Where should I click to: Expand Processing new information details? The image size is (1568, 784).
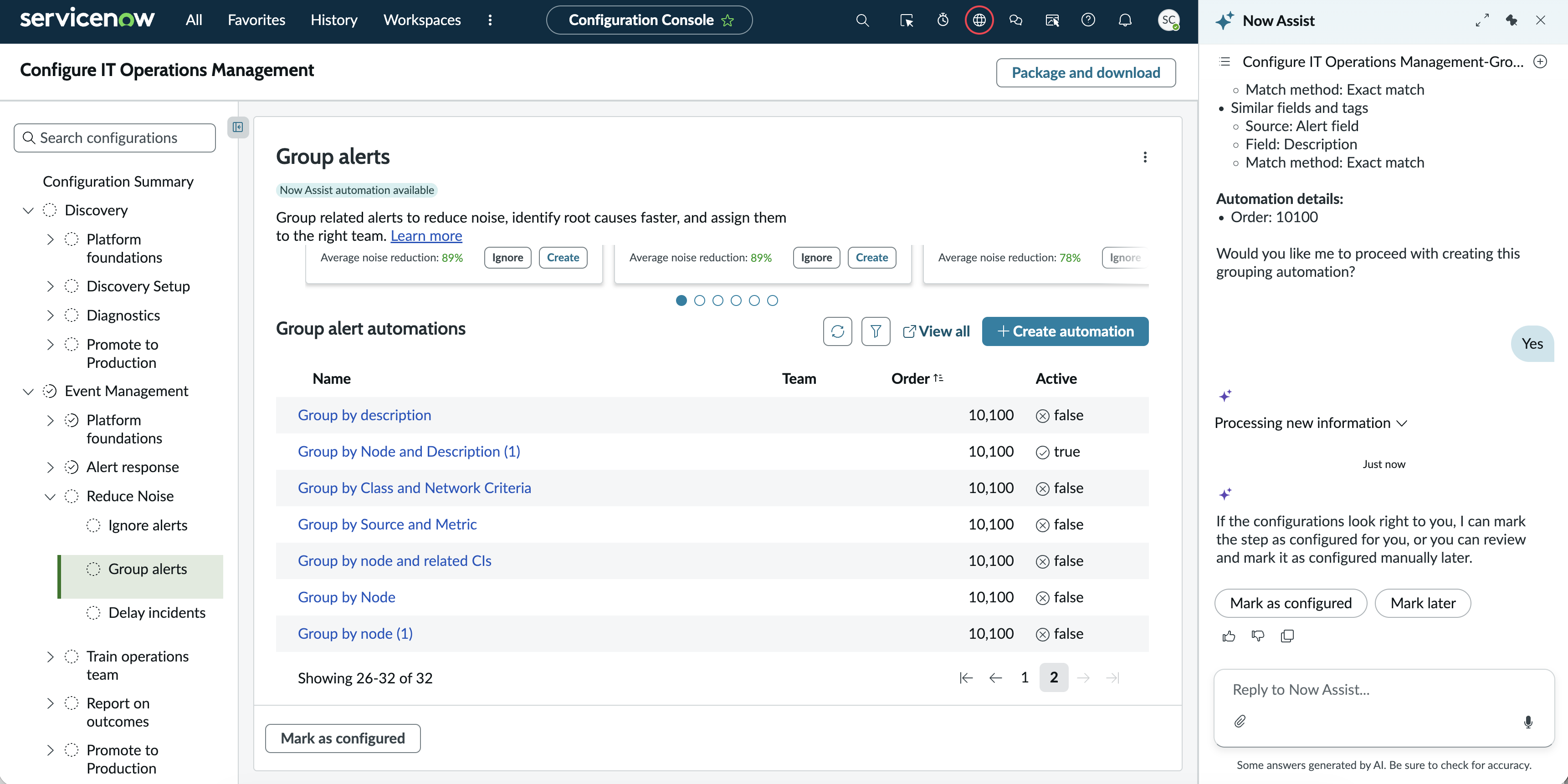pyautogui.click(x=1402, y=423)
